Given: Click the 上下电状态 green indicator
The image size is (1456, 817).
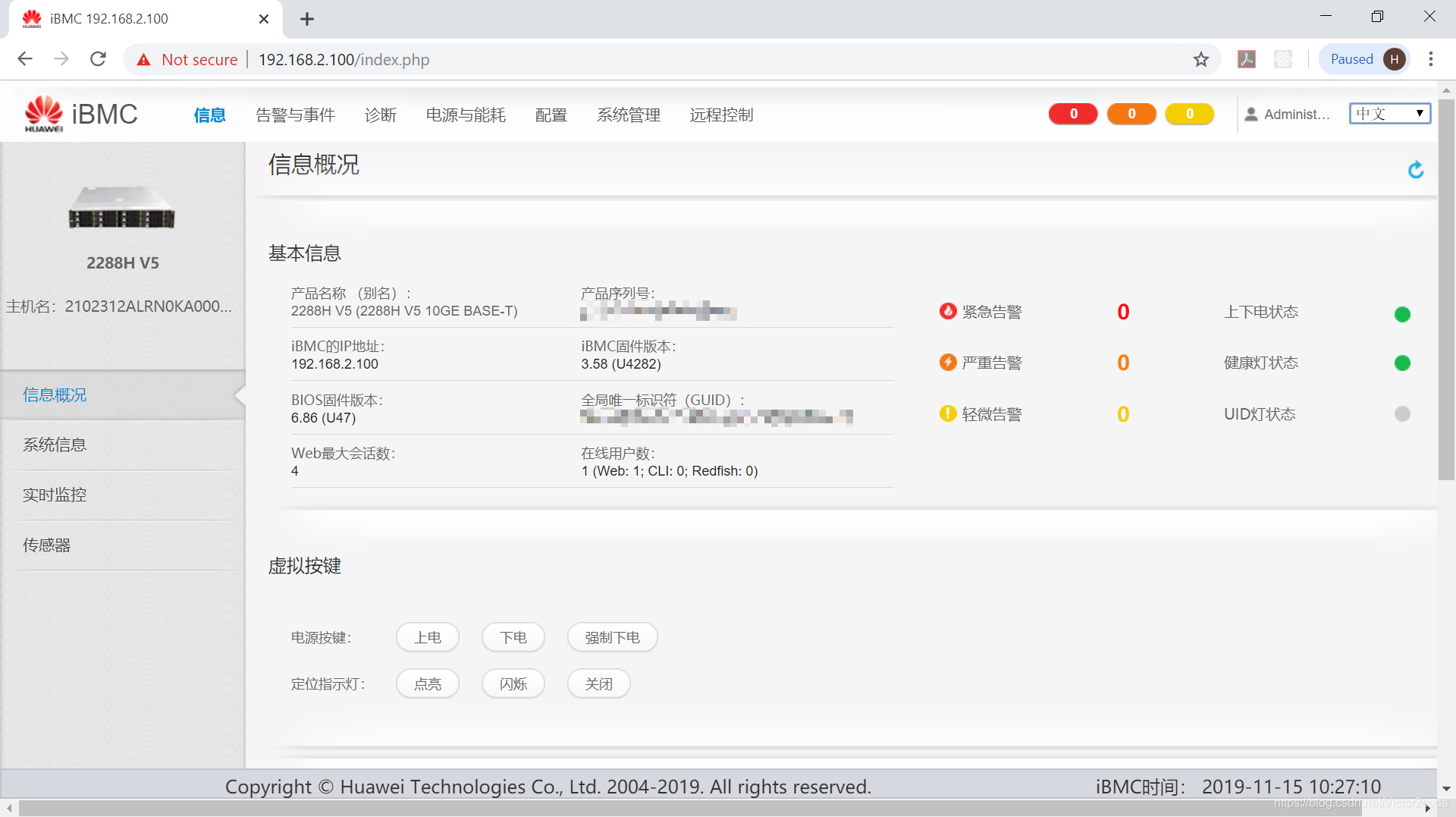Looking at the screenshot, I should (1402, 314).
